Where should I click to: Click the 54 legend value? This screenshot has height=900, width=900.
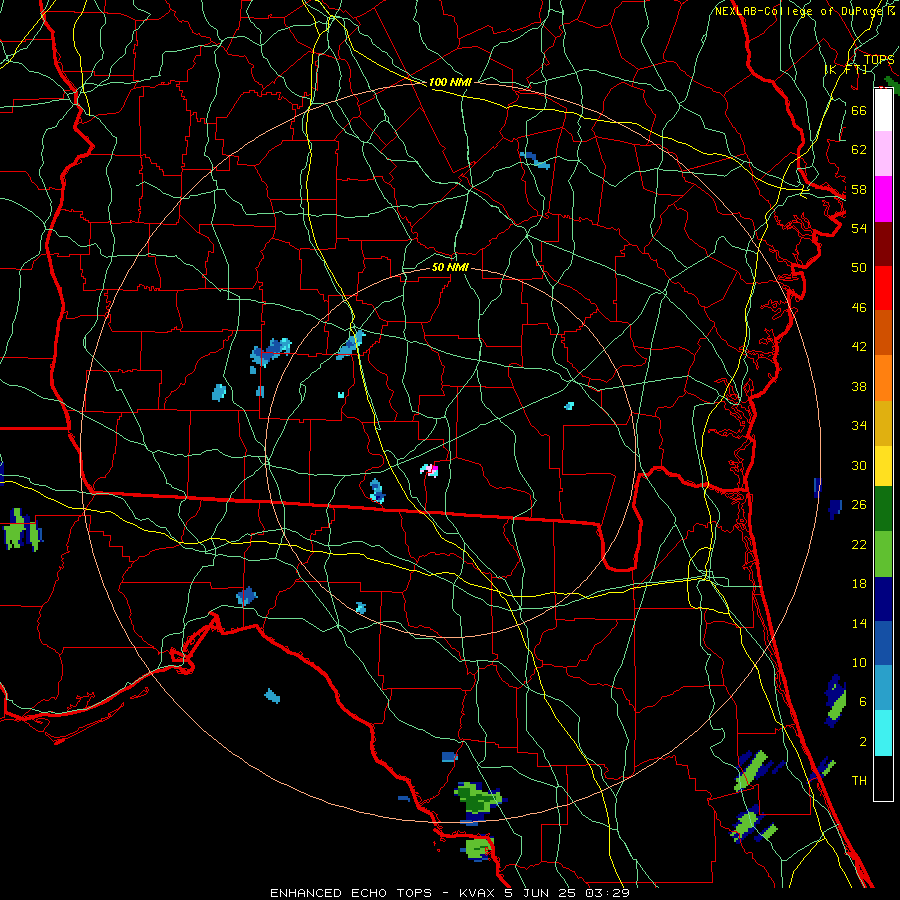pos(859,228)
